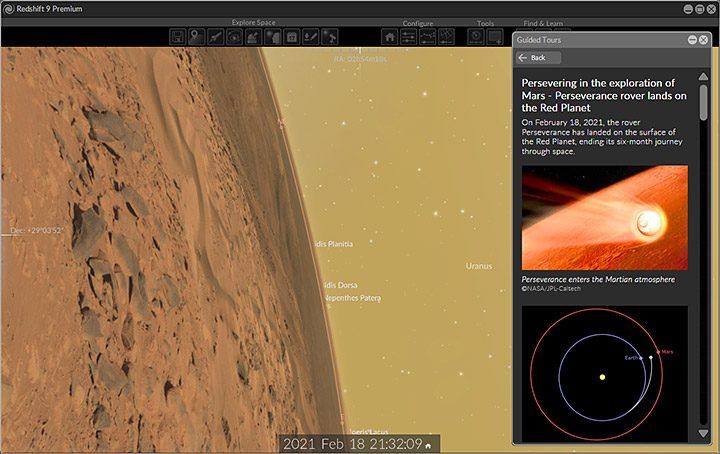Open the location pin icon in Explore Space
Screen dimensions: 720x454
click(196, 37)
